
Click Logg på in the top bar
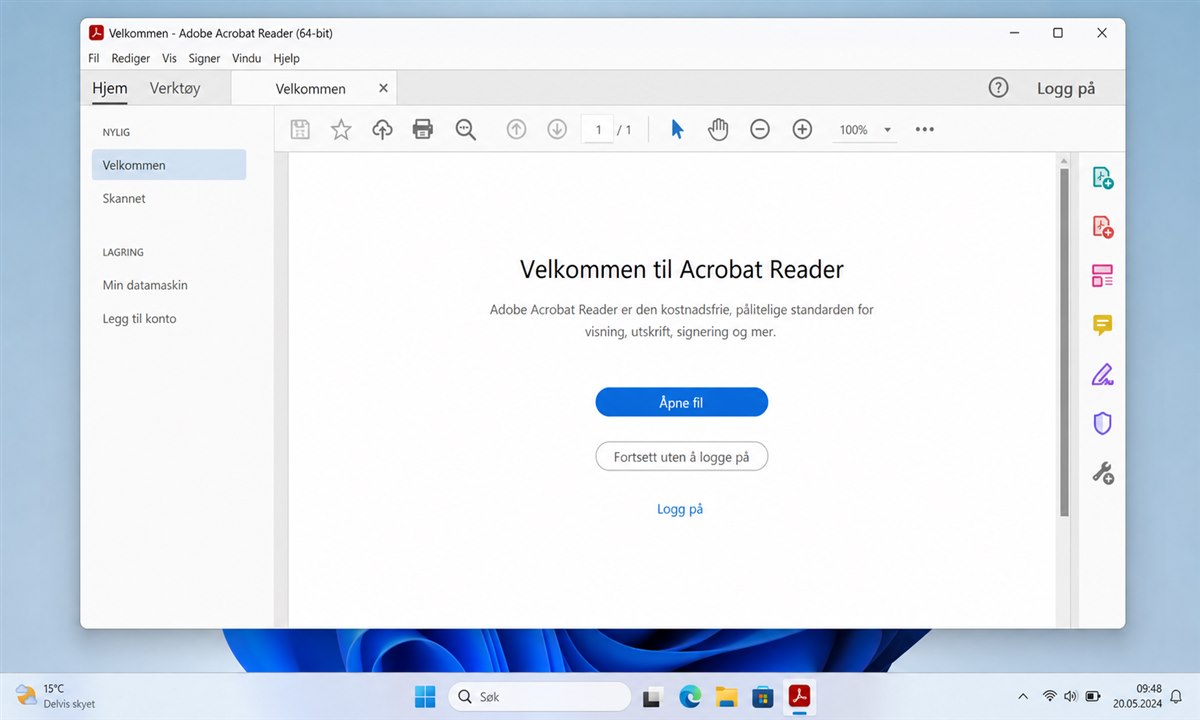tap(1066, 88)
